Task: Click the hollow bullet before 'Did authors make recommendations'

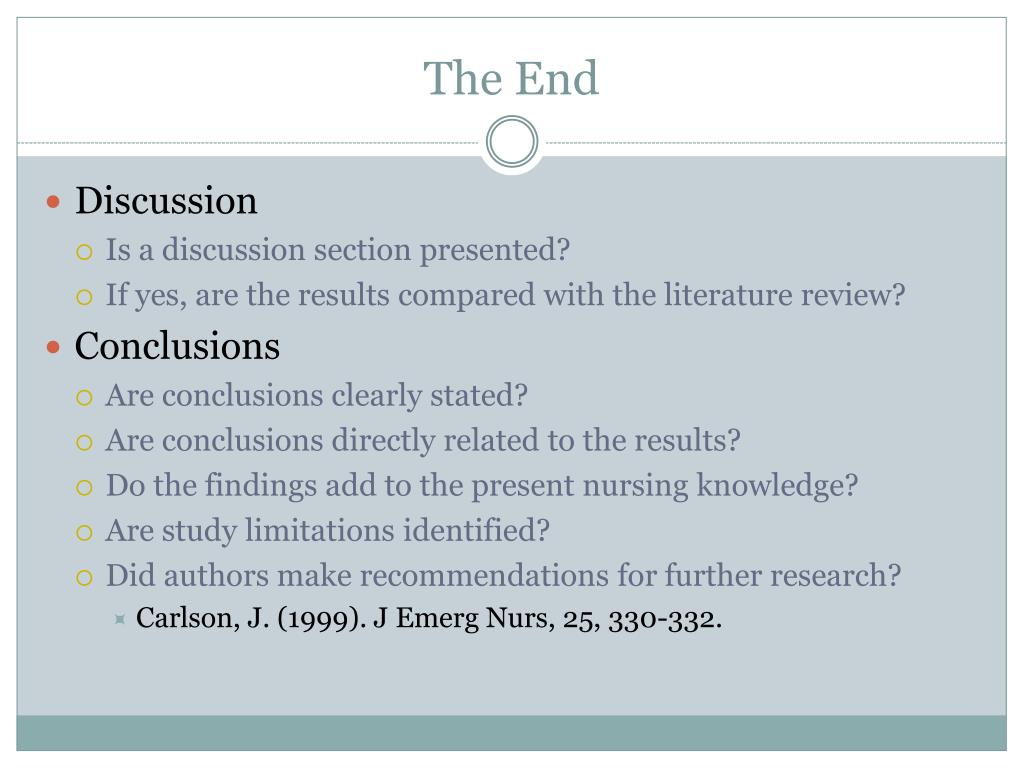Action: (84, 578)
